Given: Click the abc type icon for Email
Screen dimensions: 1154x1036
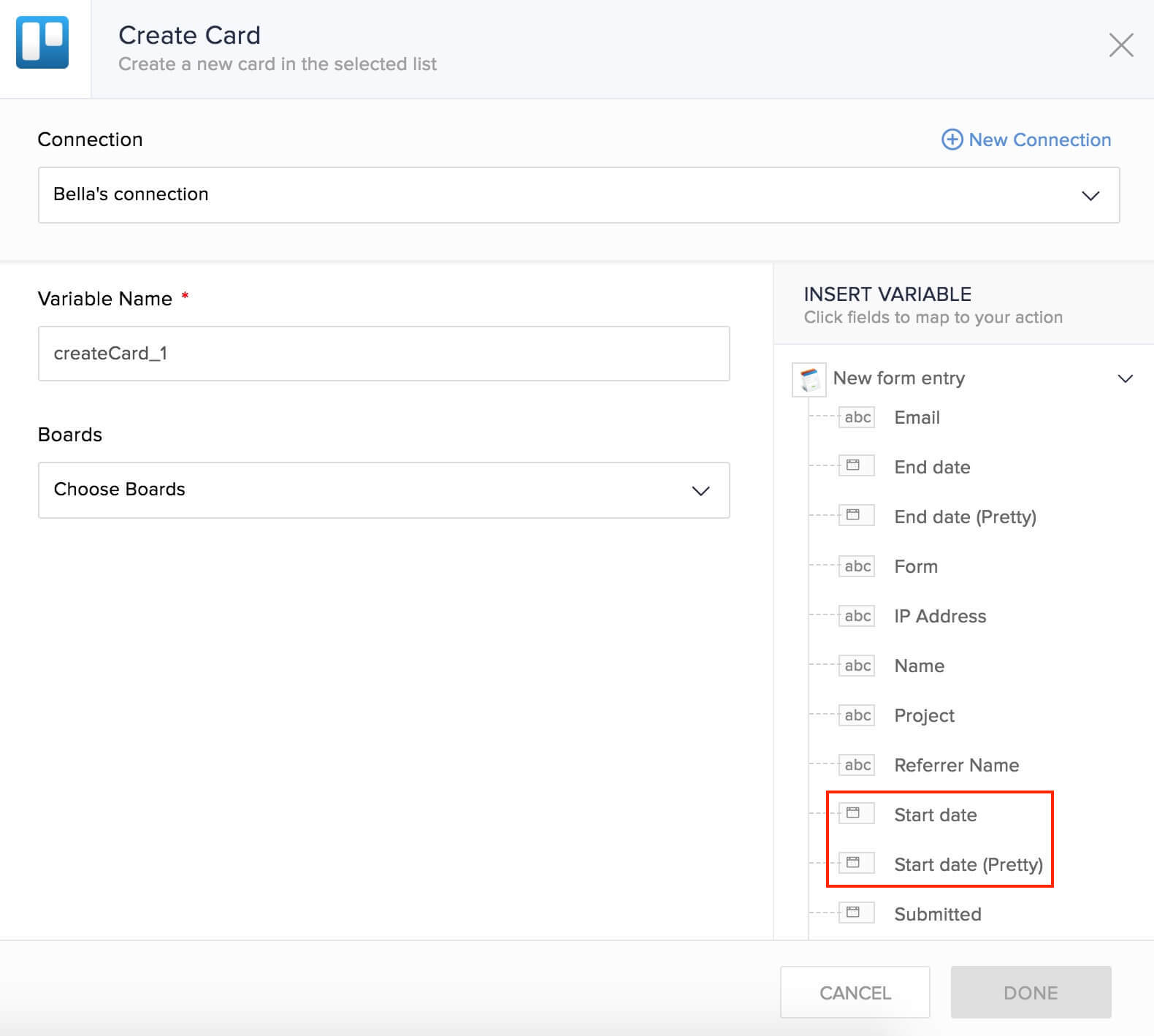Looking at the screenshot, I should tap(857, 417).
